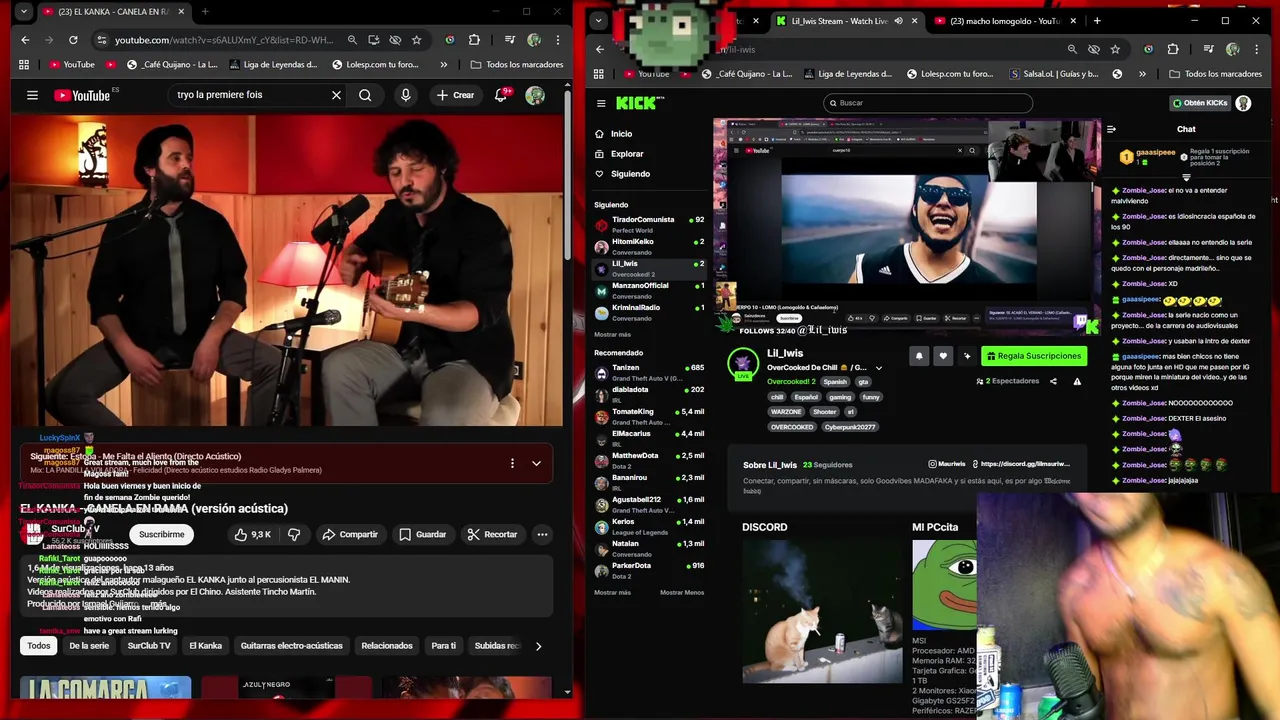This screenshot has height=720, width=1280.
Task: Show fewer recommended with Mostrar Menos
Action: 682,592
